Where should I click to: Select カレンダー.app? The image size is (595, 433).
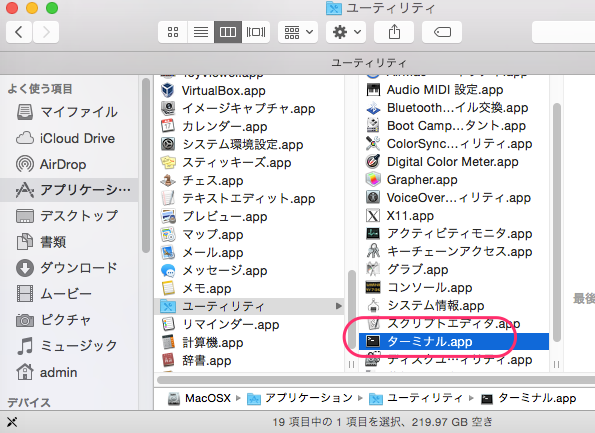point(250,127)
